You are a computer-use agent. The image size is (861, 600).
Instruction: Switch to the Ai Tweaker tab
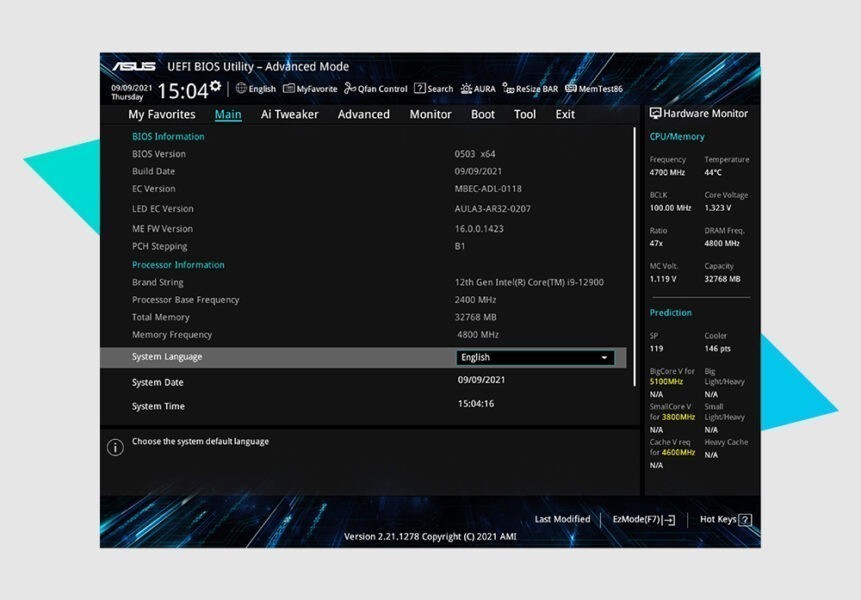289,114
